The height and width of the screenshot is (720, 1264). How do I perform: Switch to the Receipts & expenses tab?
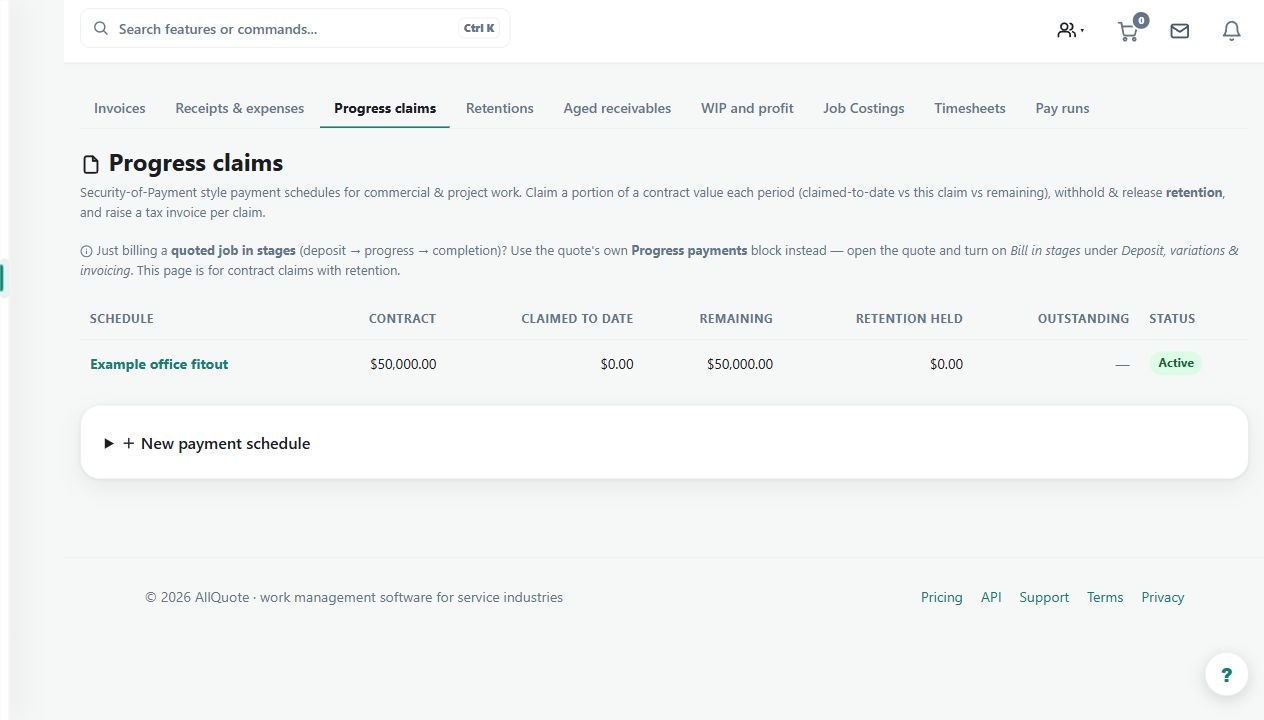tap(240, 108)
